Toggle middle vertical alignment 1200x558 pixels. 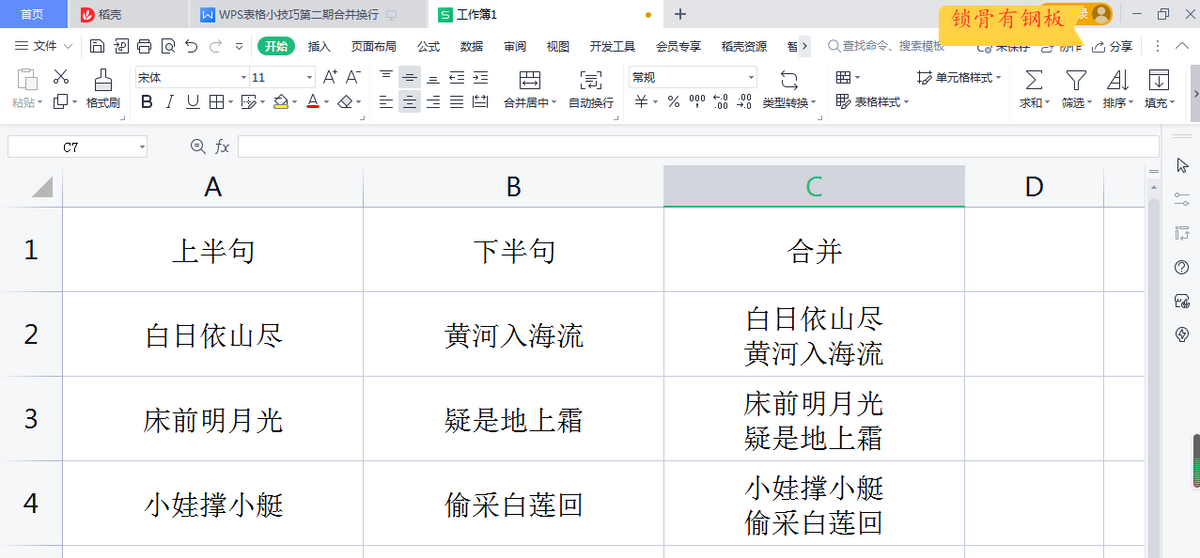410,77
